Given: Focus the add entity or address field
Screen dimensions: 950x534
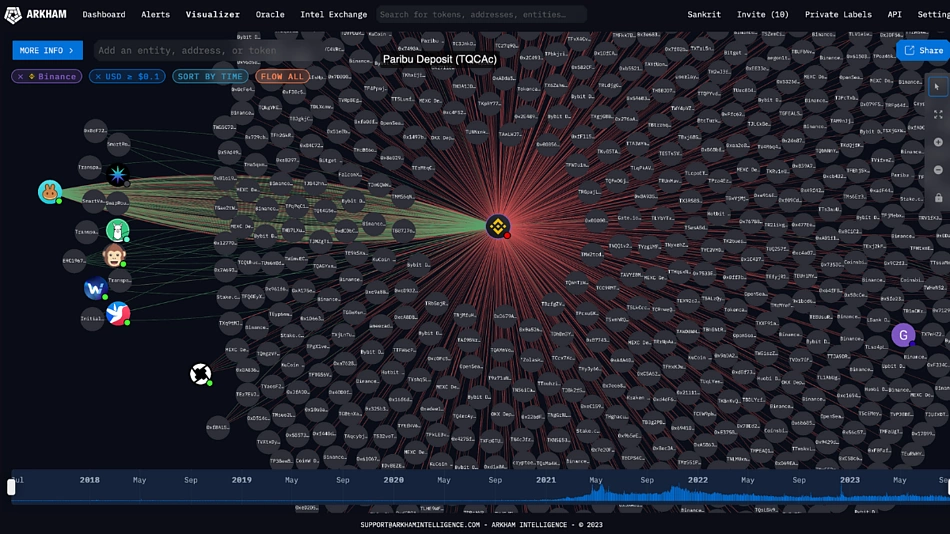Looking at the screenshot, I should click(206, 50).
